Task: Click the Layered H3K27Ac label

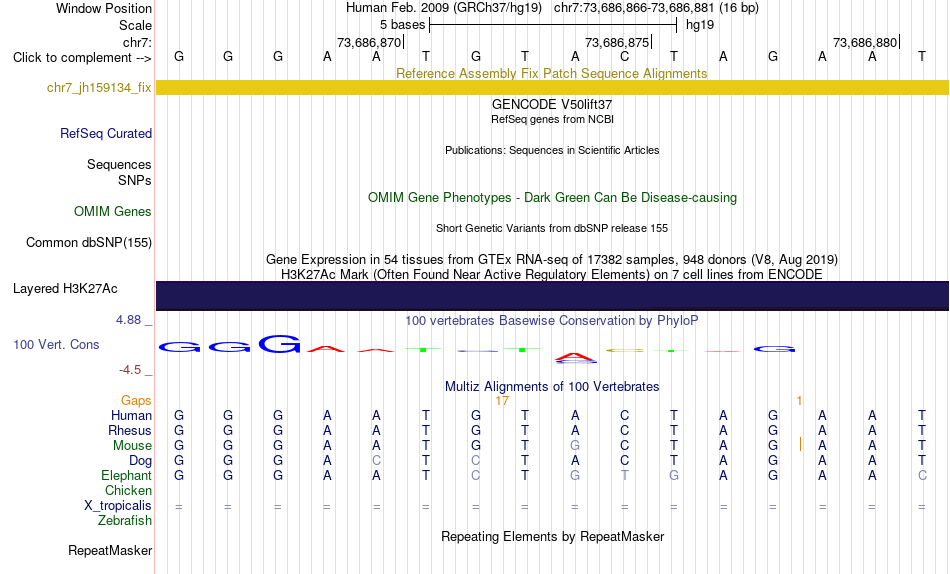Action: point(65,289)
